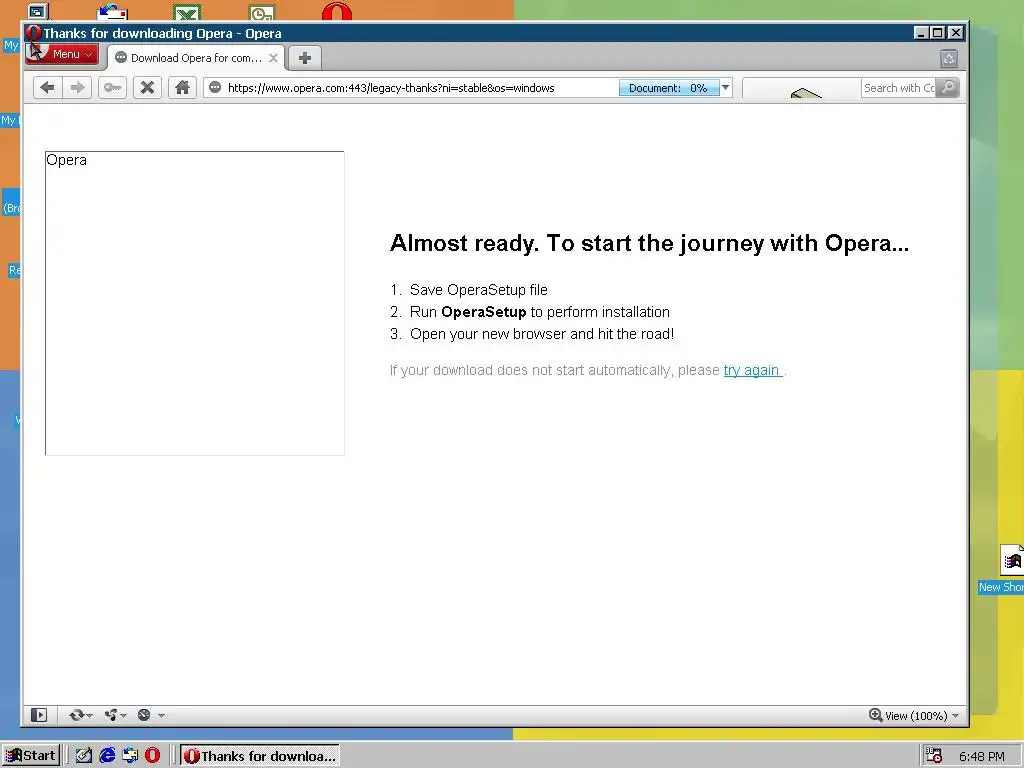Viewport: 1024px width, 768px height.
Task: Click the Run OperaSetup installation step
Action: (539, 312)
